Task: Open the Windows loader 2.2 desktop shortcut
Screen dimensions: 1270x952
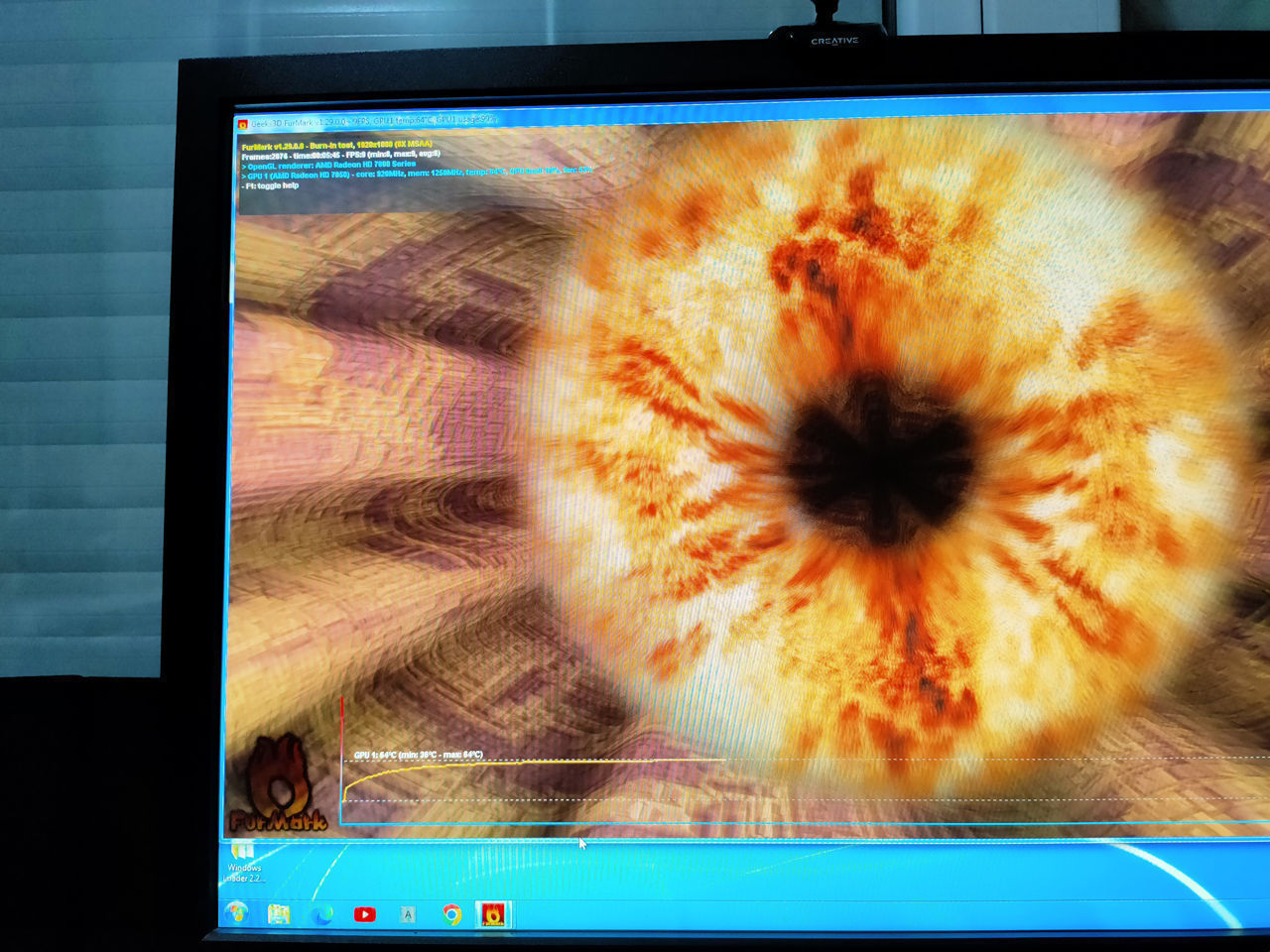Action: click(242, 863)
